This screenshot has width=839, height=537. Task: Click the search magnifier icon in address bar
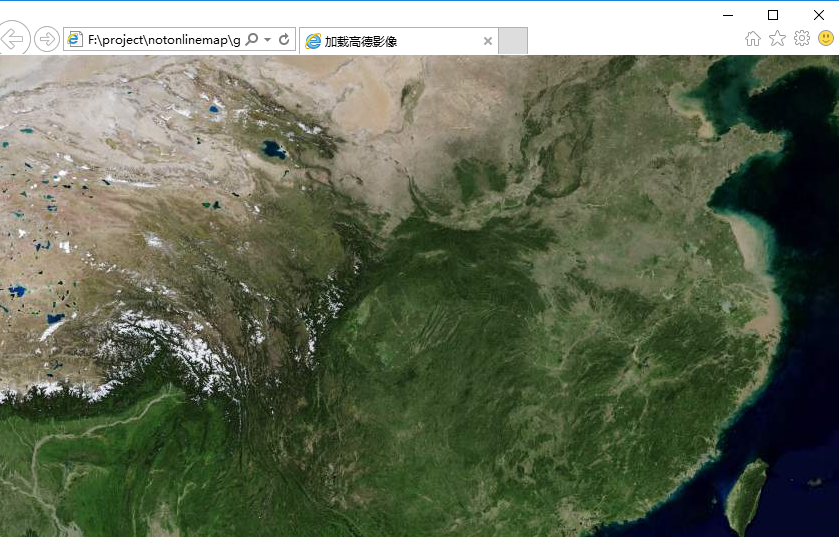click(251, 40)
